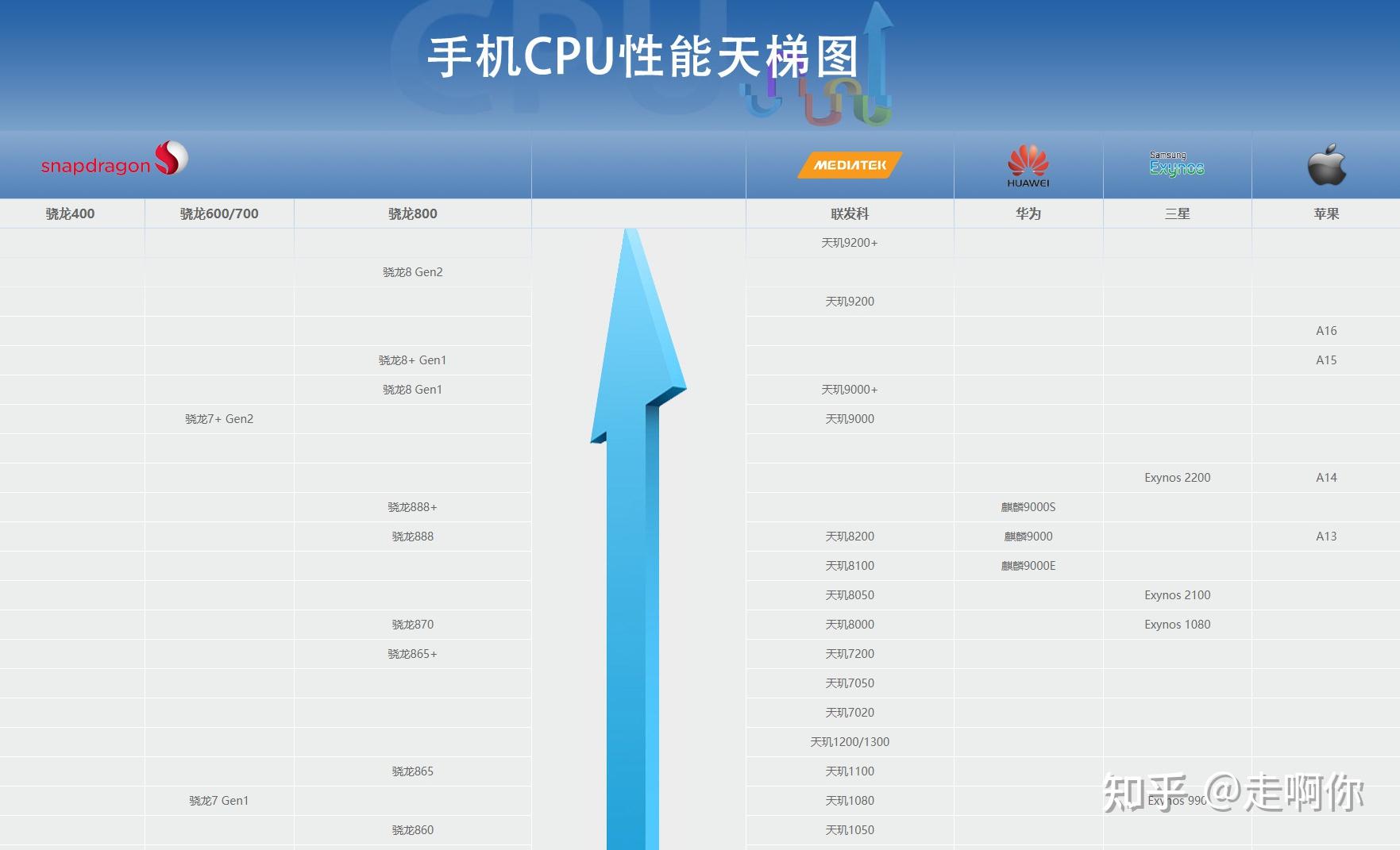Screen dimensions: 1400x850
Task: Click the "骁龙8+ Gen1" cell
Action: (413, 360)
